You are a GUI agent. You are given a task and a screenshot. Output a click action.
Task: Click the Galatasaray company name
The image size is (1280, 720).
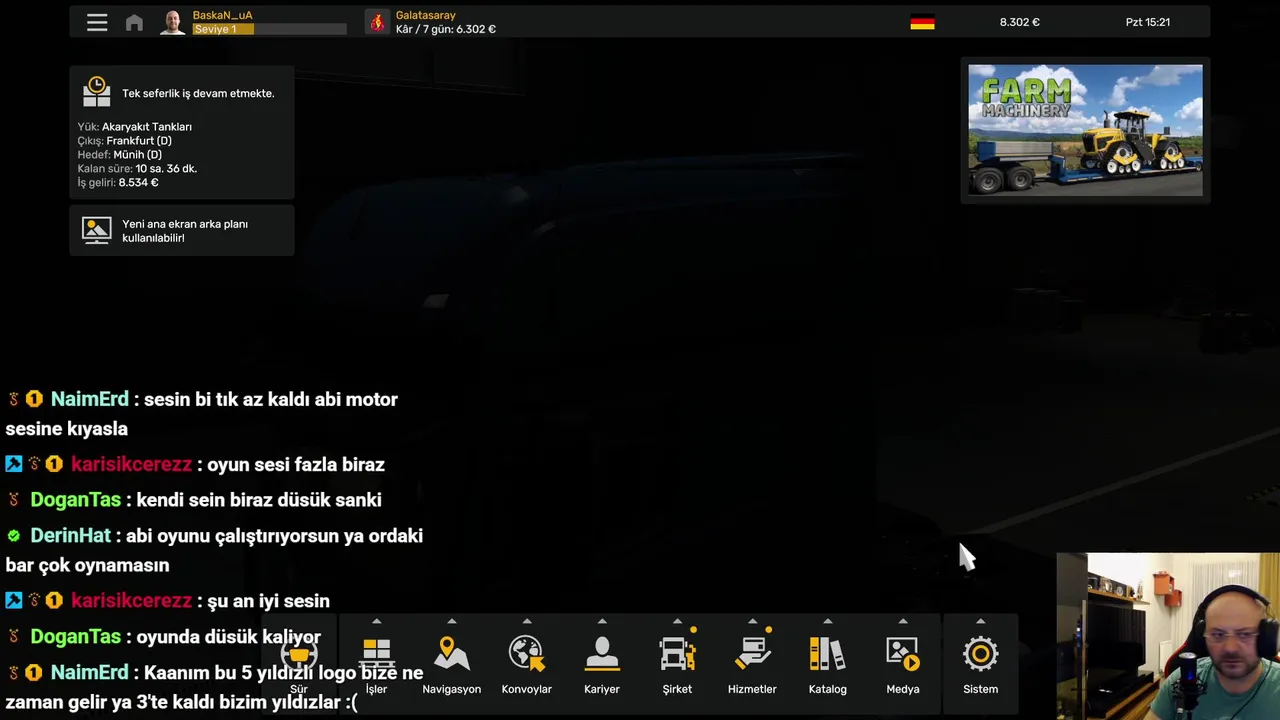(x=426, y=15)
